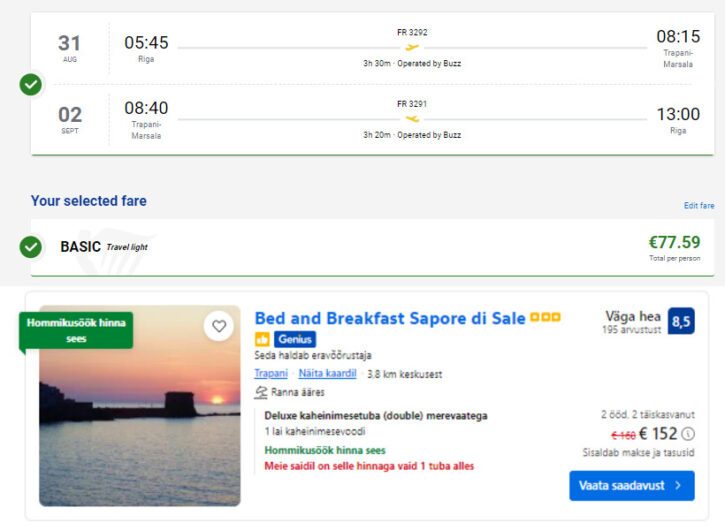Screen dimensions: 725x530
Task: Click the price info icon beside € 152
Action: coord(688,434)
